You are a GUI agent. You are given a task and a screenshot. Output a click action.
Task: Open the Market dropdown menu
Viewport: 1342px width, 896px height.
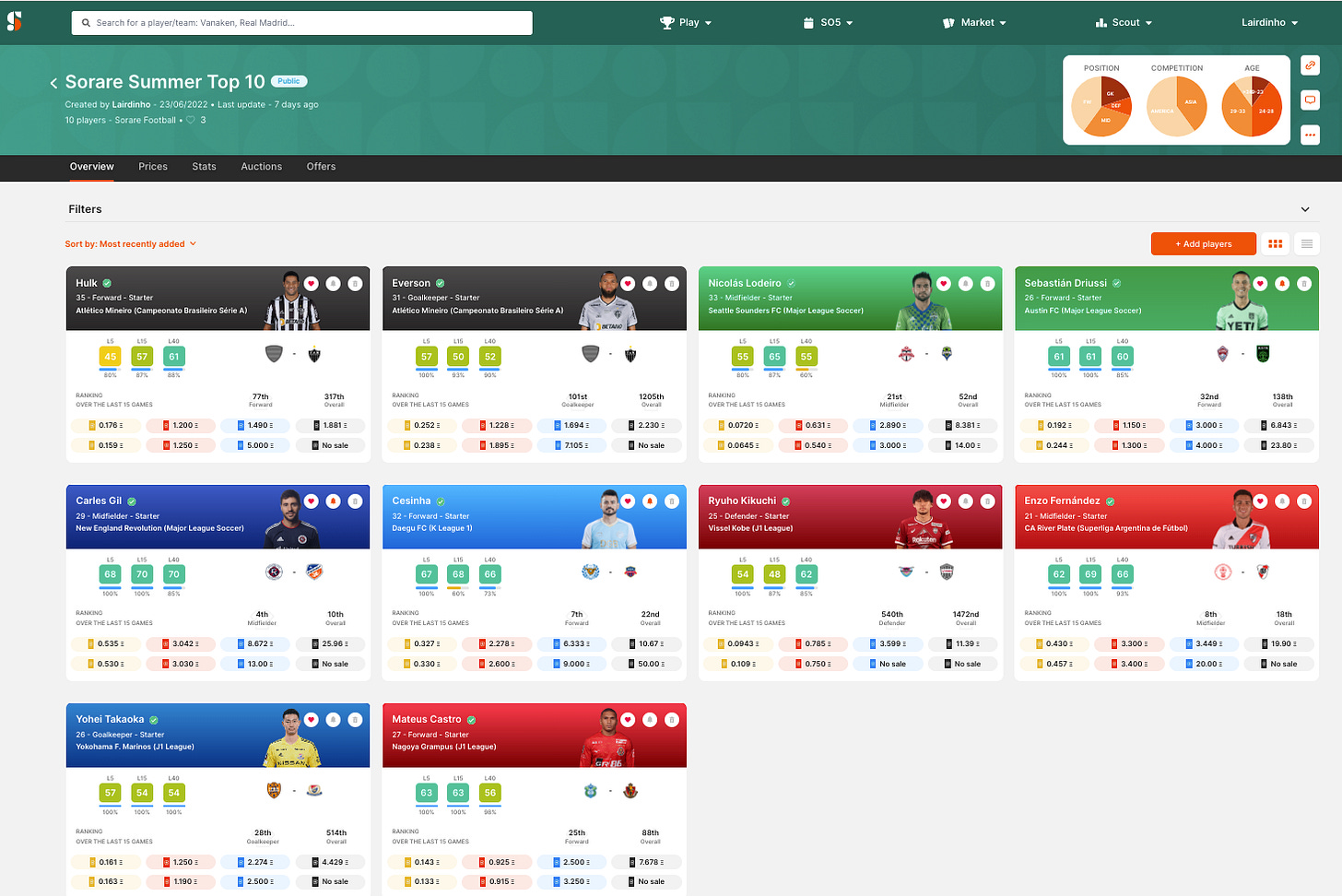[974, 22]
